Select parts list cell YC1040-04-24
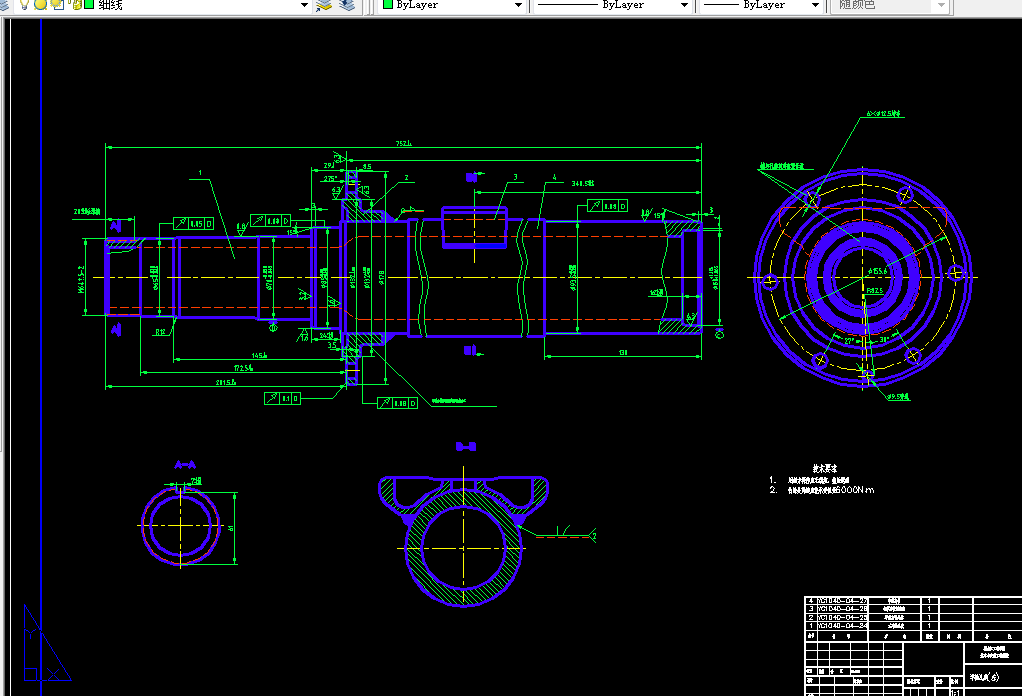 842,626
